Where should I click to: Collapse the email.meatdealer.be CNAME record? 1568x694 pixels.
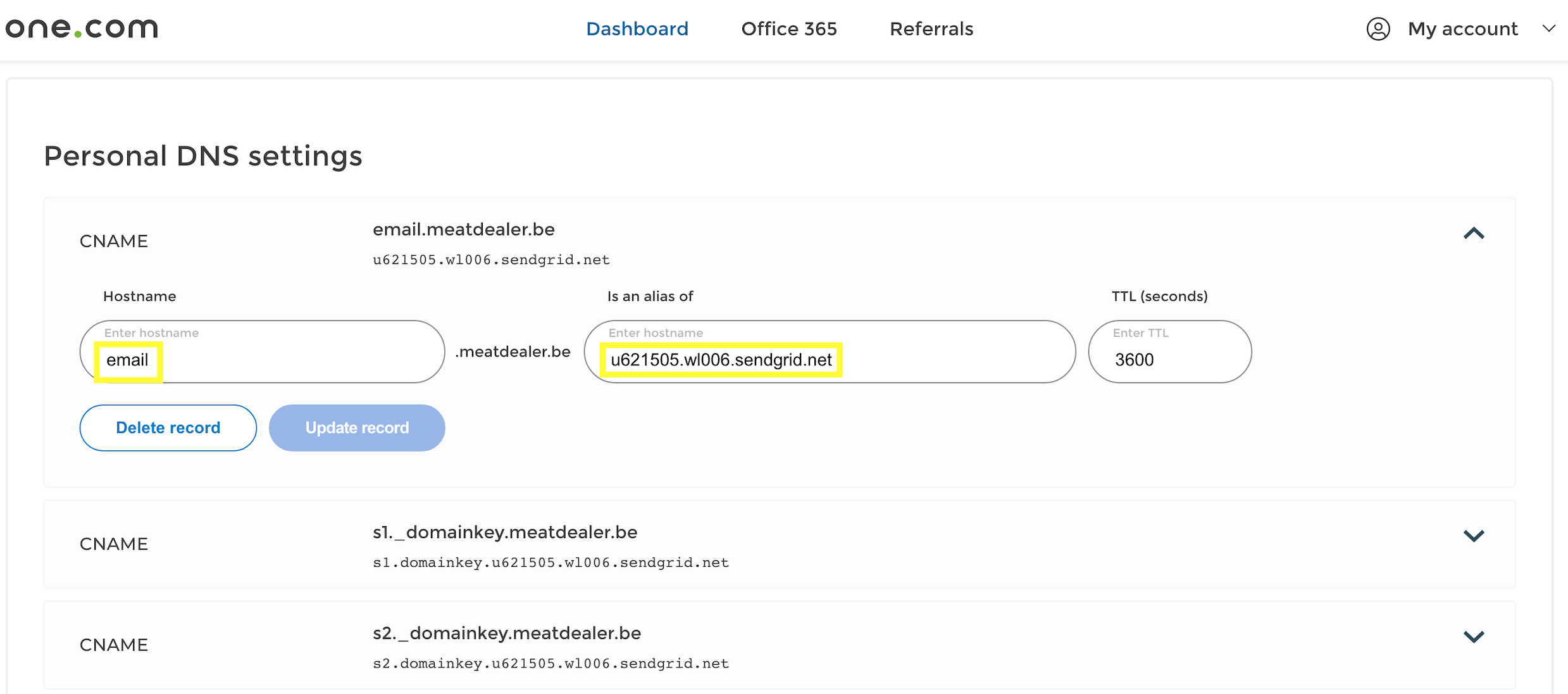1474,234
